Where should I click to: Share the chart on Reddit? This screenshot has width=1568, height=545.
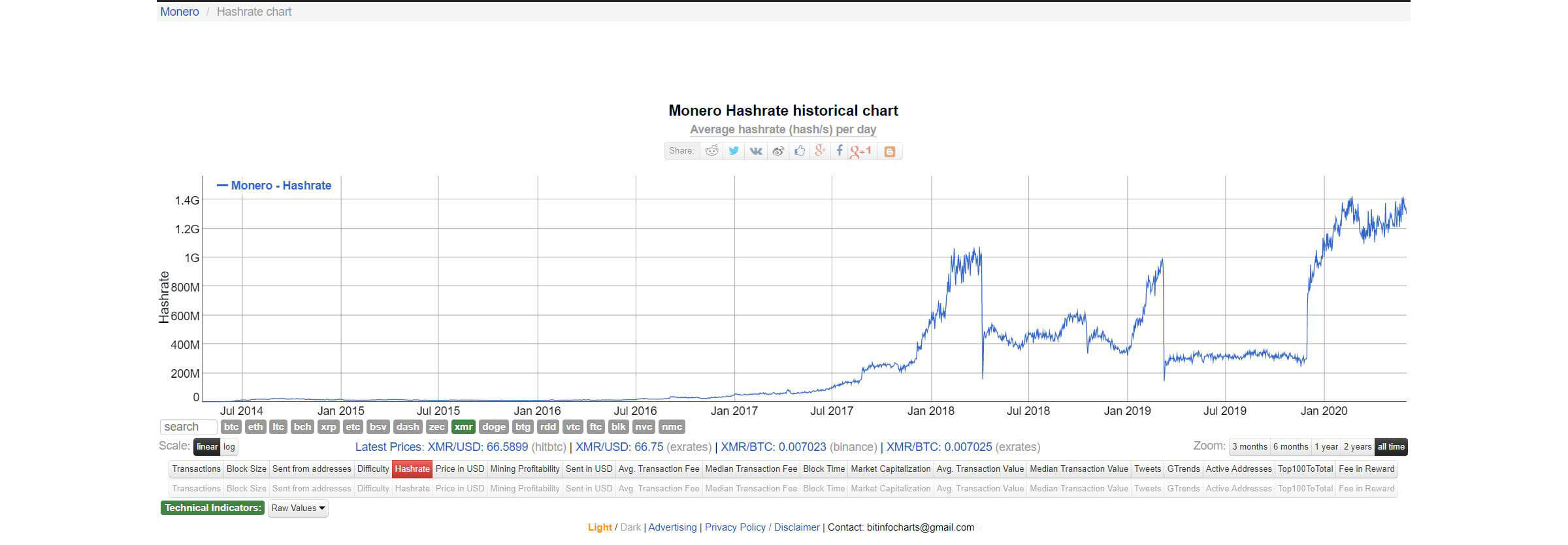click(x=711, y=151)
